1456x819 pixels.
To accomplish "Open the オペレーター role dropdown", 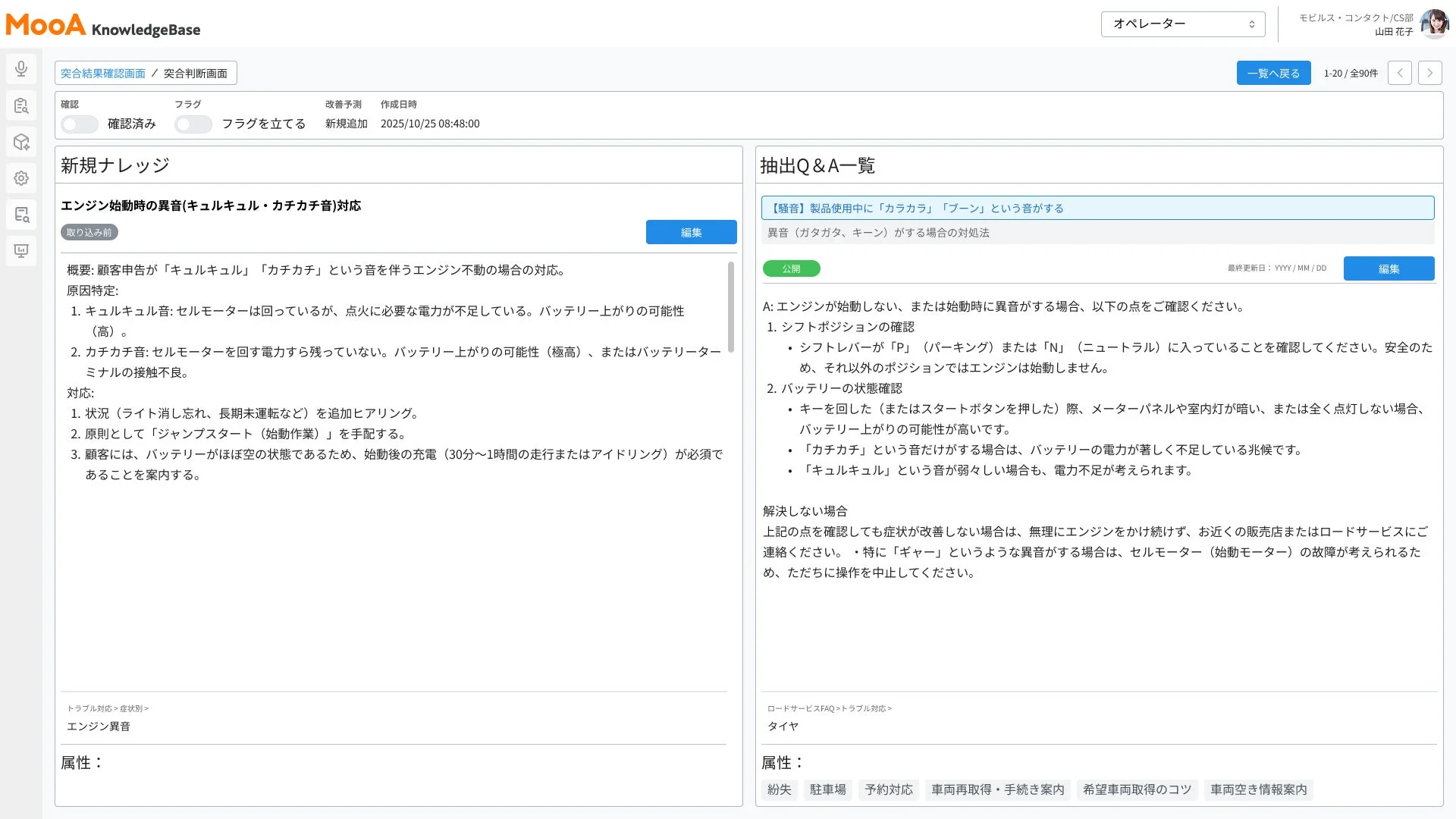I will (1181, 24).
